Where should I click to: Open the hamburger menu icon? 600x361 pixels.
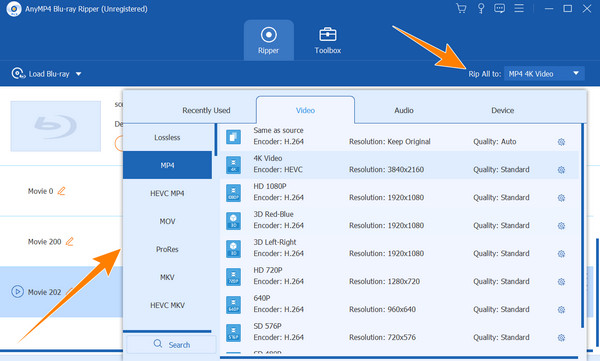[519, 8]
